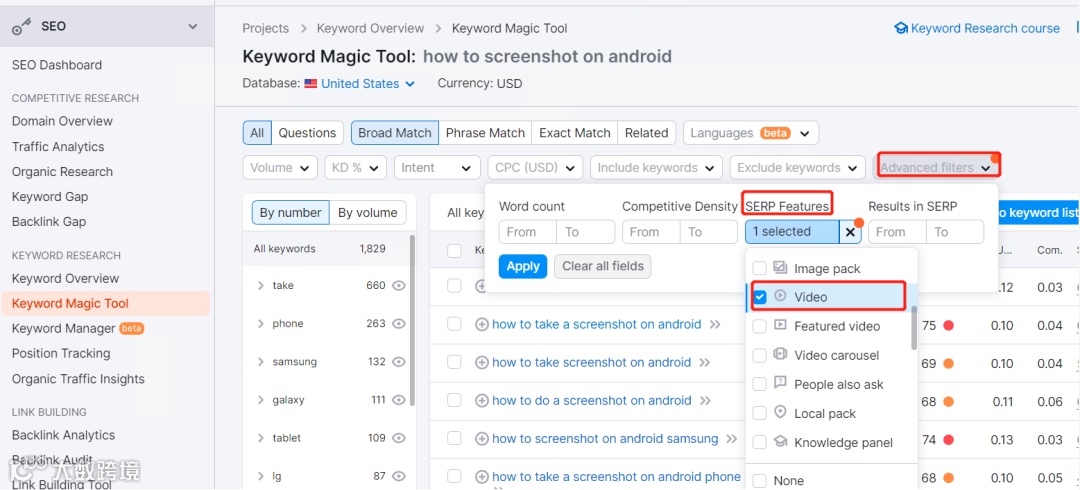Expand the 'phone' keyword group
Screen dimensions: 1080x490
tap(260, 323)
